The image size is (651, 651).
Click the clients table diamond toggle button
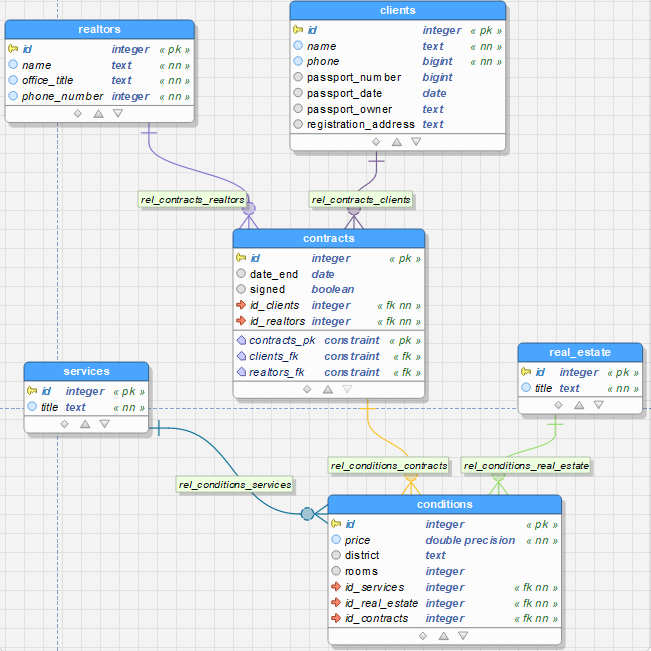click(x=376, y=142)
